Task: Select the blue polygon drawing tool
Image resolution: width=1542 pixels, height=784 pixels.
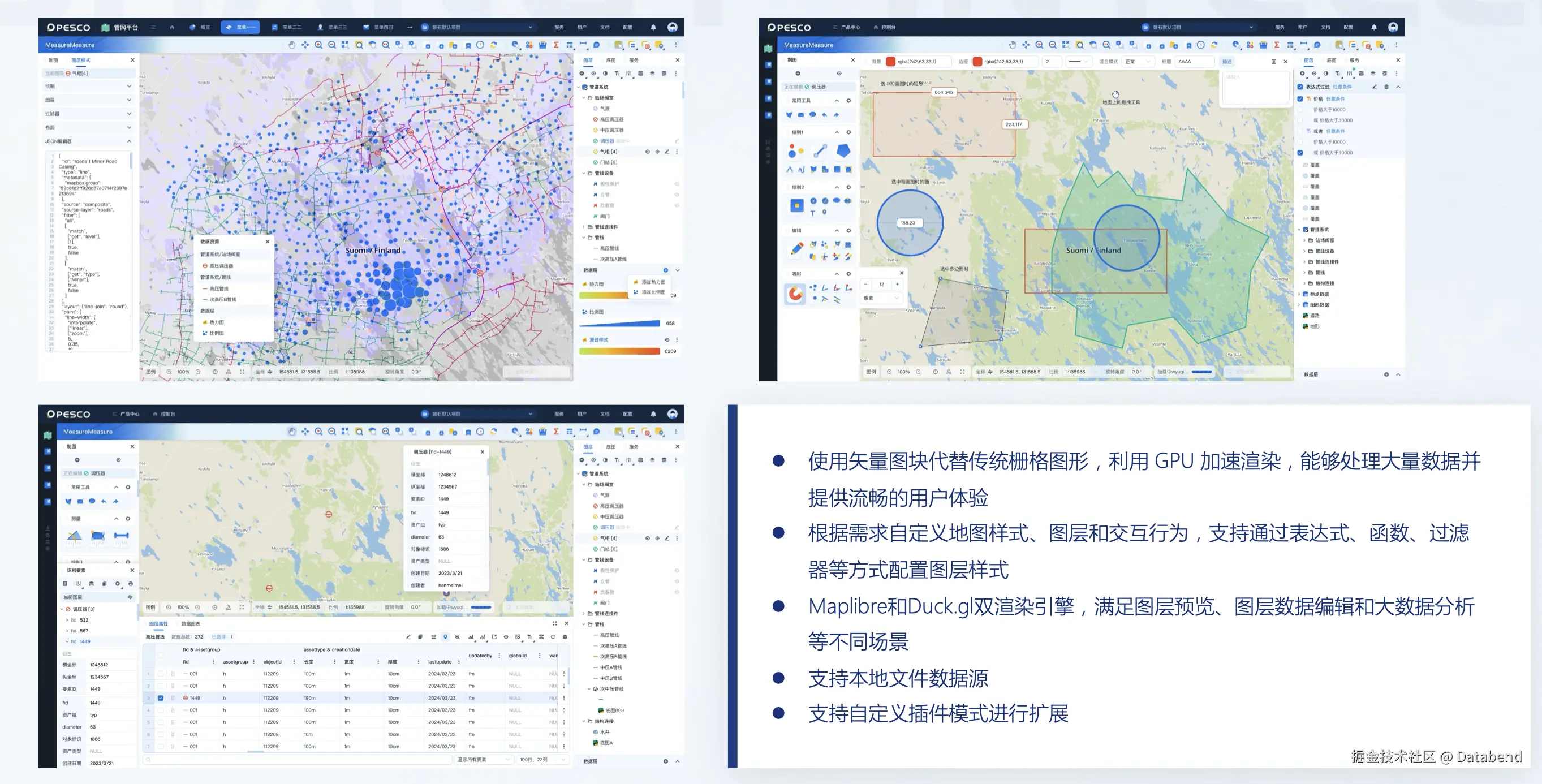Action: 843,151
